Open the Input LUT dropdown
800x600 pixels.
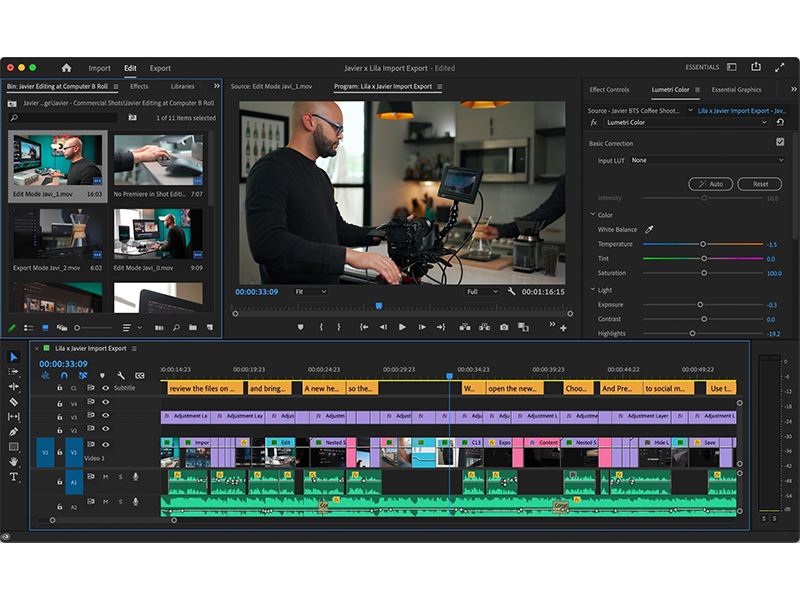706,160
